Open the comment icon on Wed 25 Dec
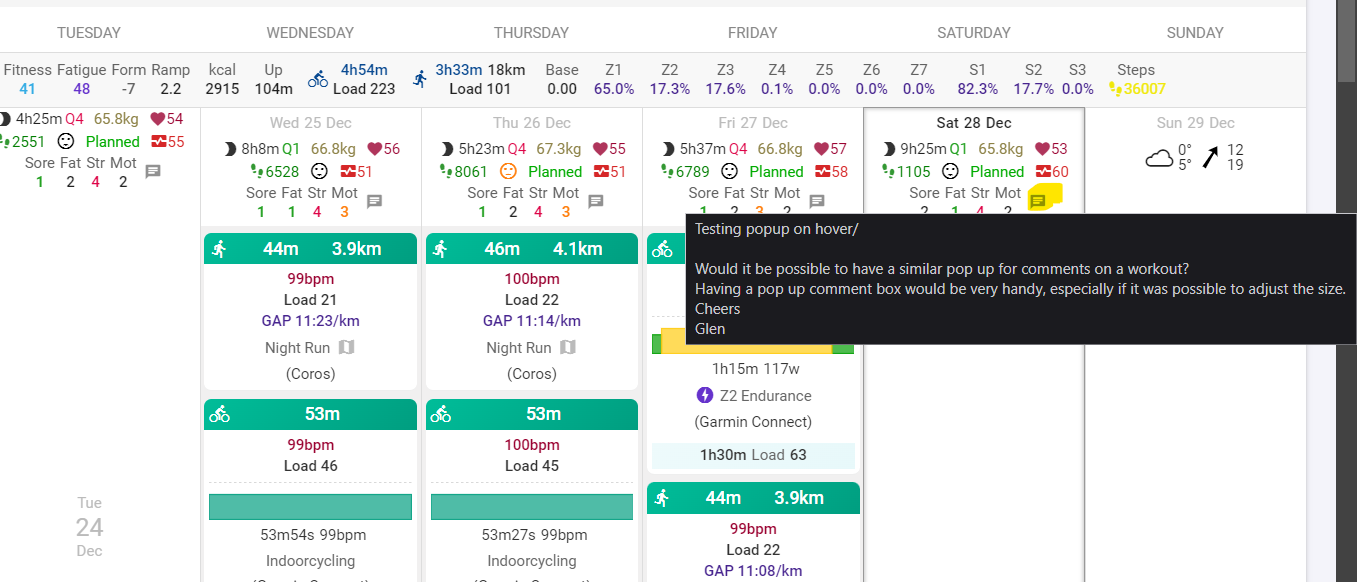The width and height of the screenshot is (1357, 582). click(375, 201)
